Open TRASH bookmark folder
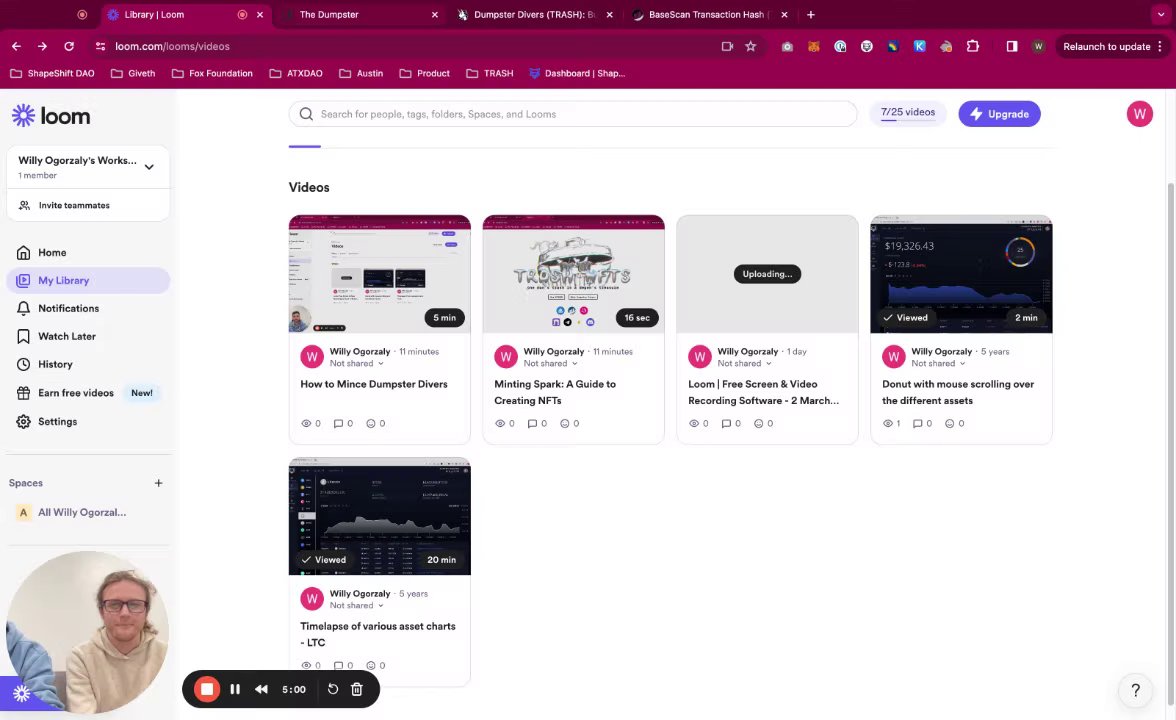Viewport: 1176px width, 720px height. pos(490,74)
